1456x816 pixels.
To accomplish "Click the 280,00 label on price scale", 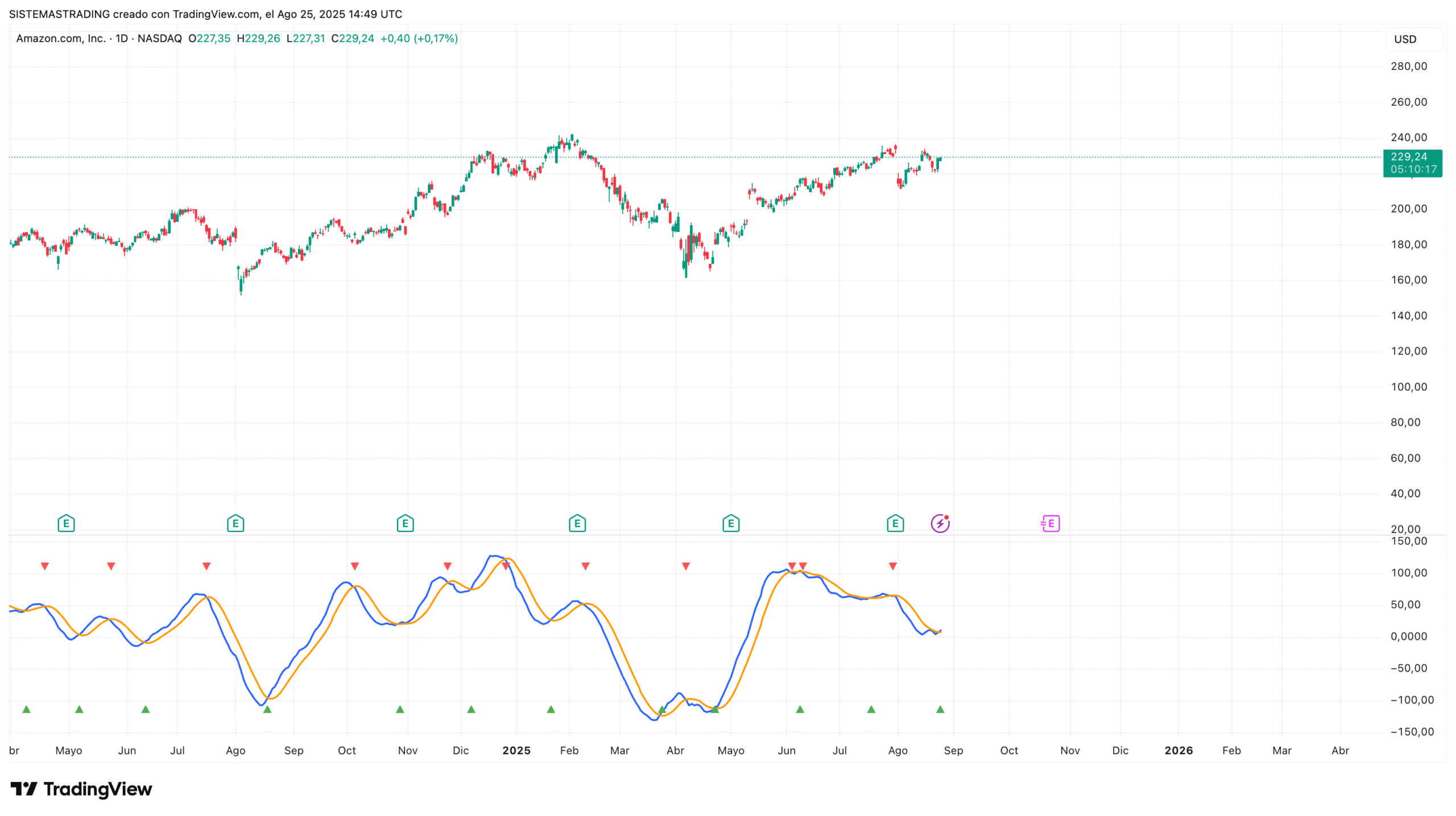I will coord(1409,67).
